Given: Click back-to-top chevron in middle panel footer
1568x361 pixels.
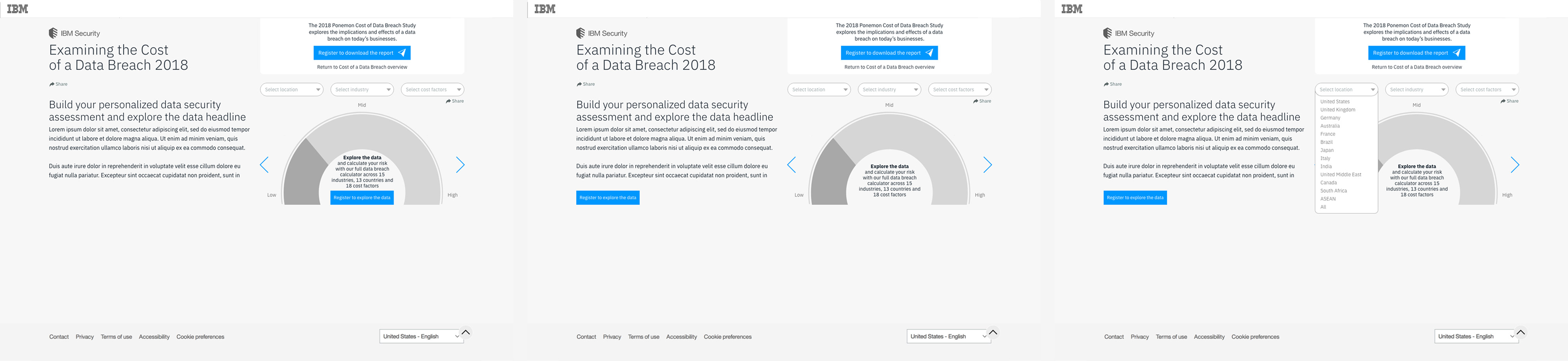Looking at the screenshot, I should [993, 332].
